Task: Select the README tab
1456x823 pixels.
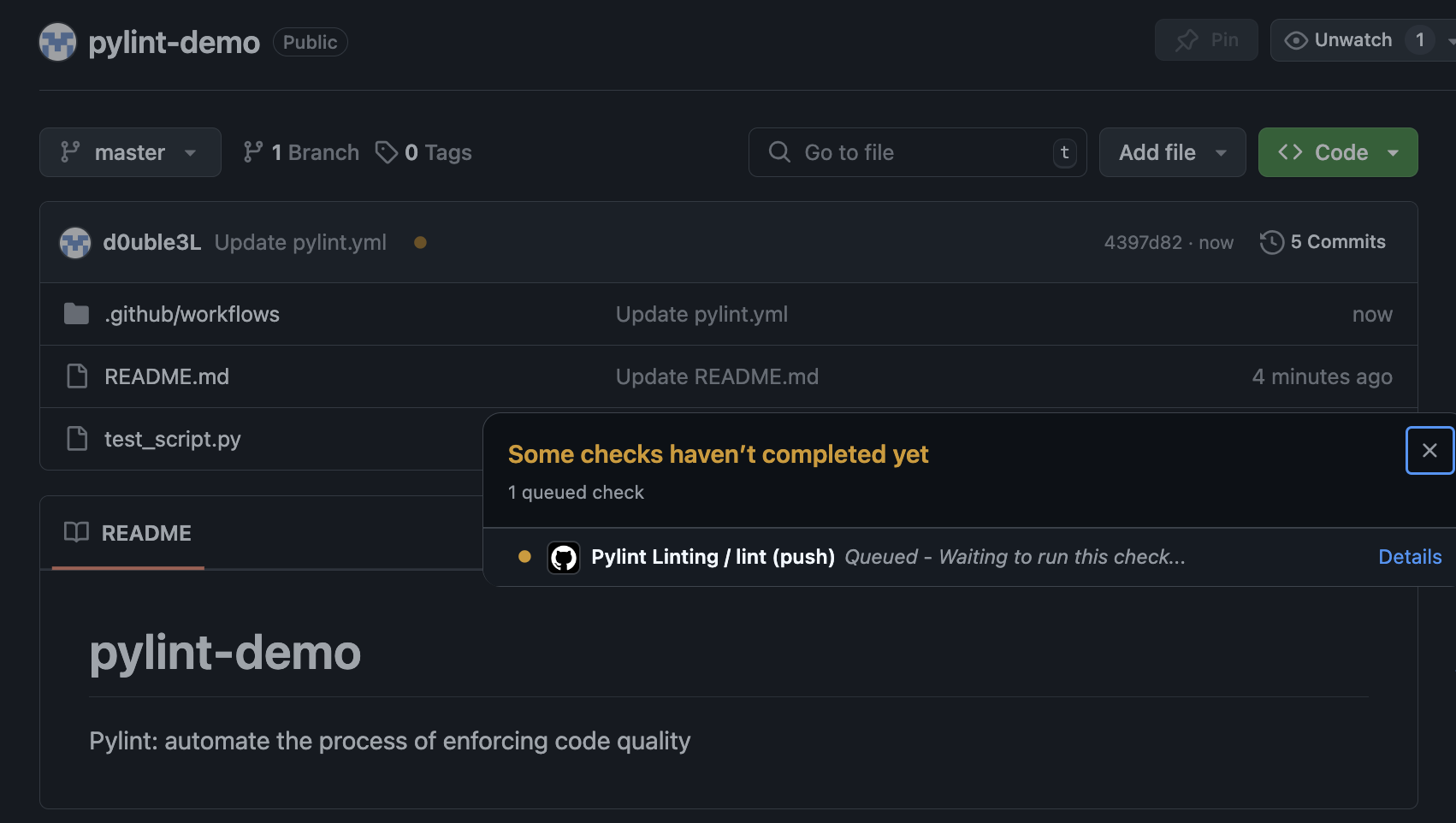Action: (x=128, y=533)
